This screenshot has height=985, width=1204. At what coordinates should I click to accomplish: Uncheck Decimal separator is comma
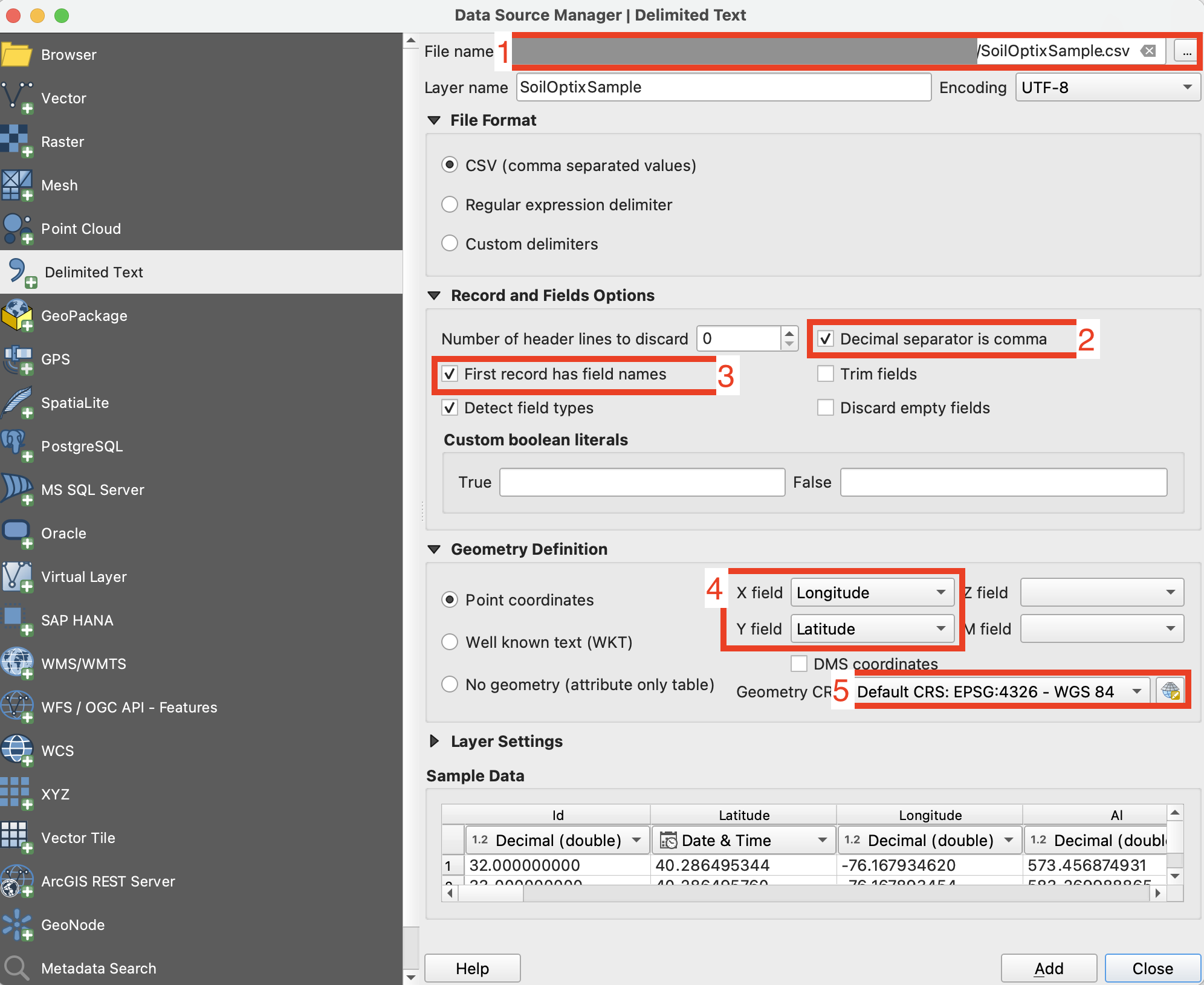click(x=826, y=339)
